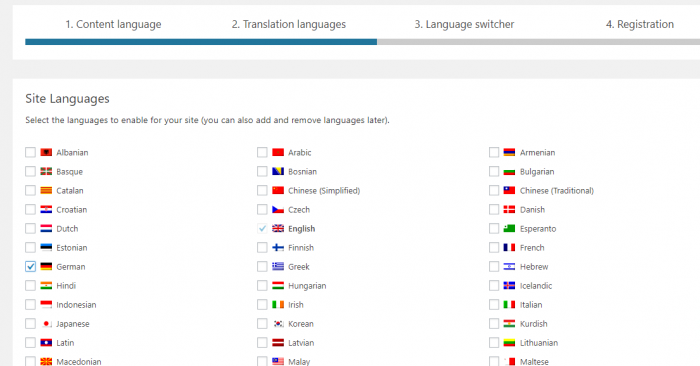
Task: Click the Esperanto flag icon
Action: pyautogui.click(x=509, y=229)
